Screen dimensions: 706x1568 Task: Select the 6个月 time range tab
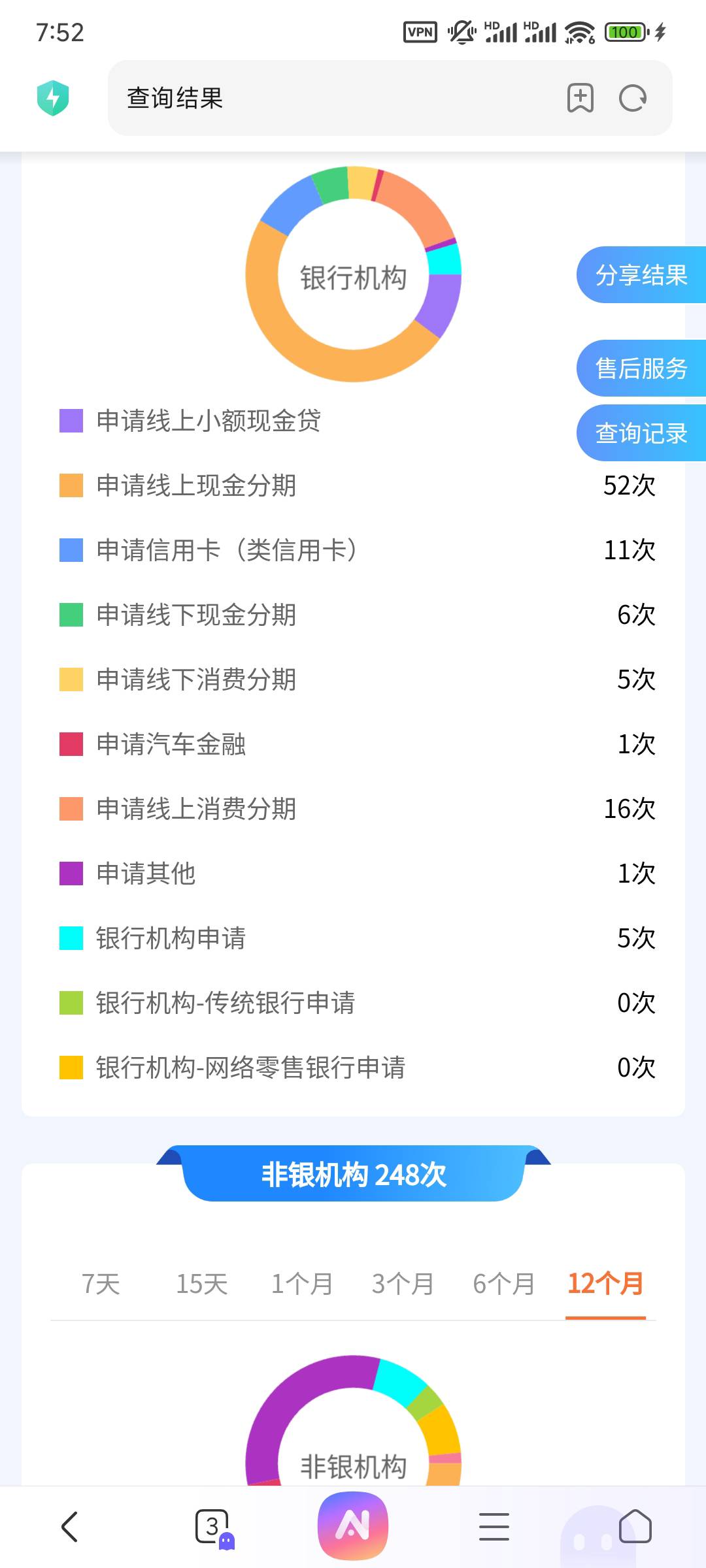click(x=504, y=1284)
